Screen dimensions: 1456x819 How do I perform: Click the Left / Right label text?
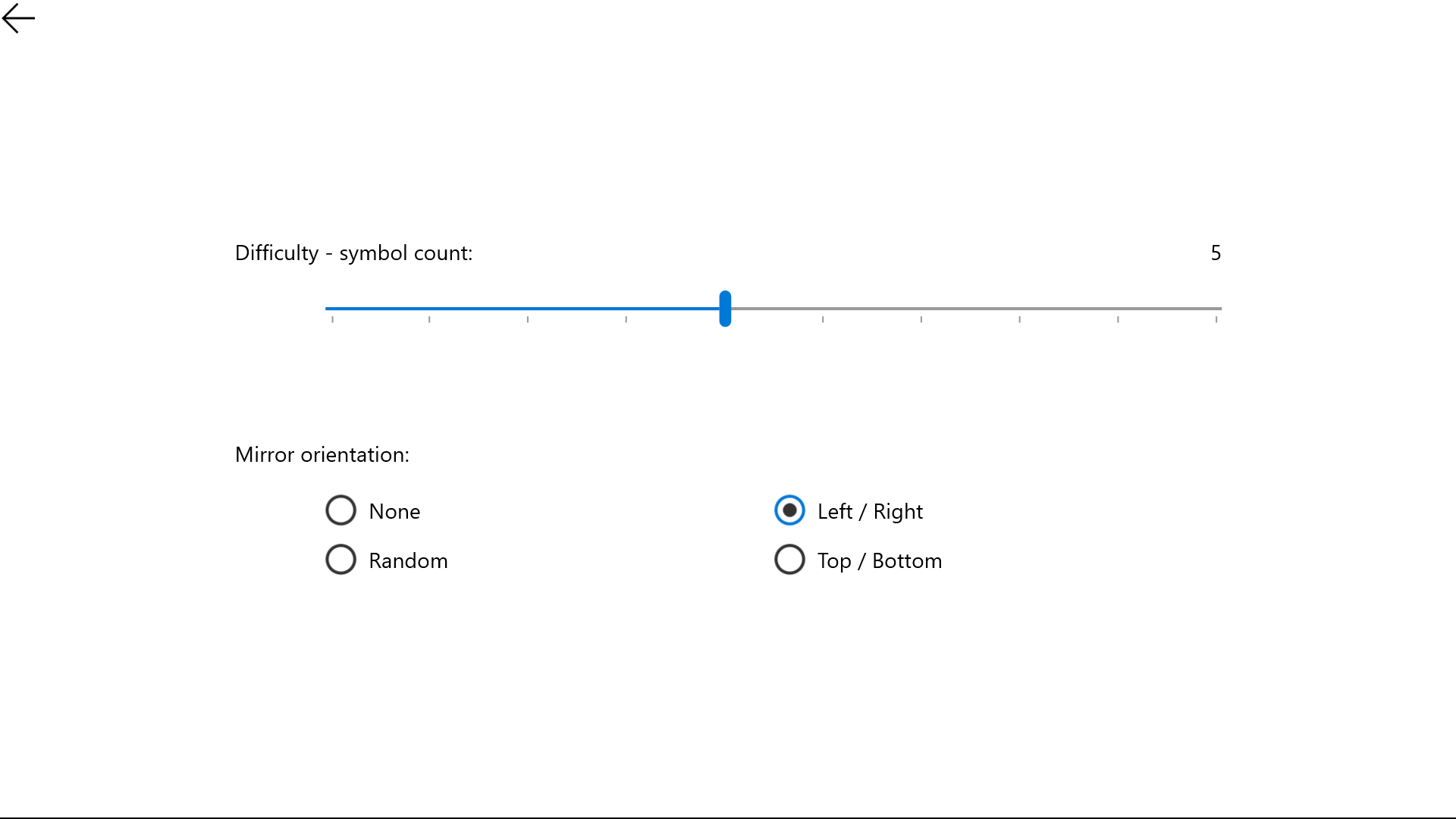[x=870, y=512]
